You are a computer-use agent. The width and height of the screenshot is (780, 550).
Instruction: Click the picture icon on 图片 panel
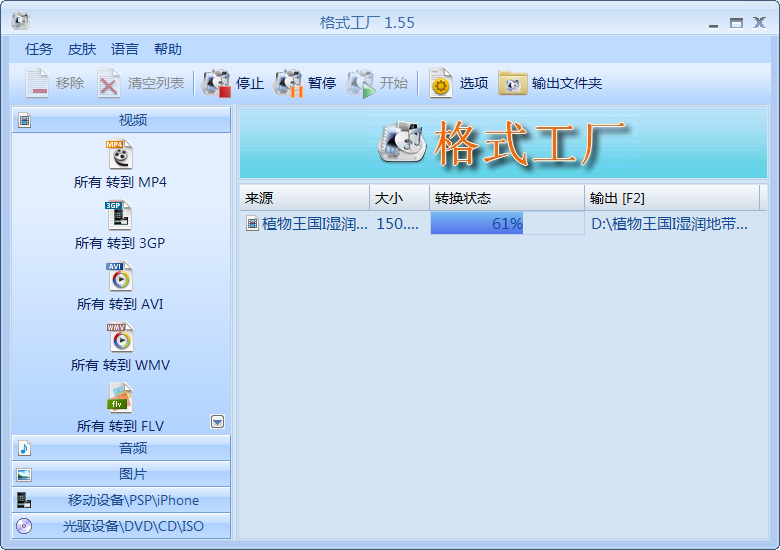(x=24, y=475)
